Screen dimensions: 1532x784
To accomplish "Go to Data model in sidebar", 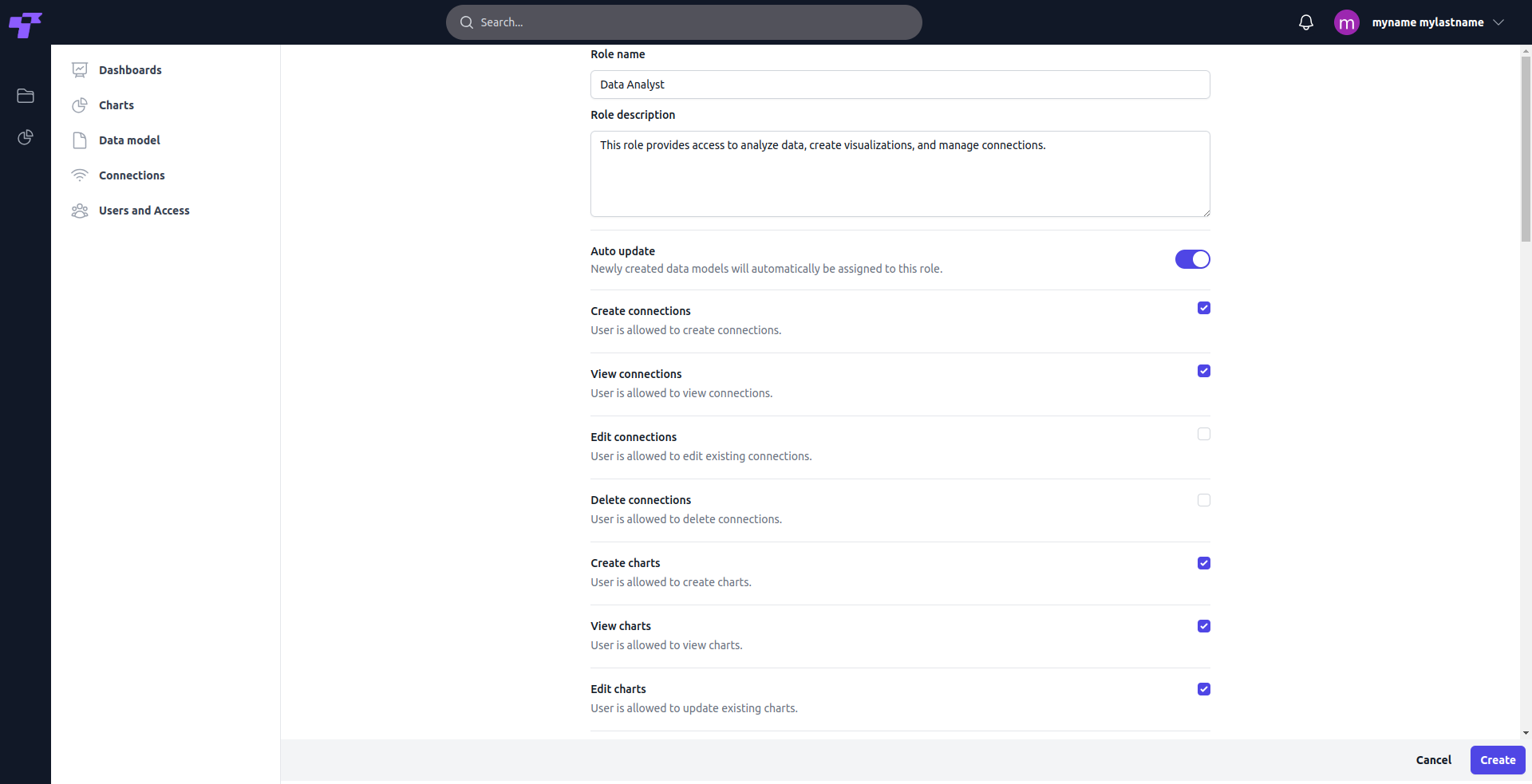I will tap(129, 140).
